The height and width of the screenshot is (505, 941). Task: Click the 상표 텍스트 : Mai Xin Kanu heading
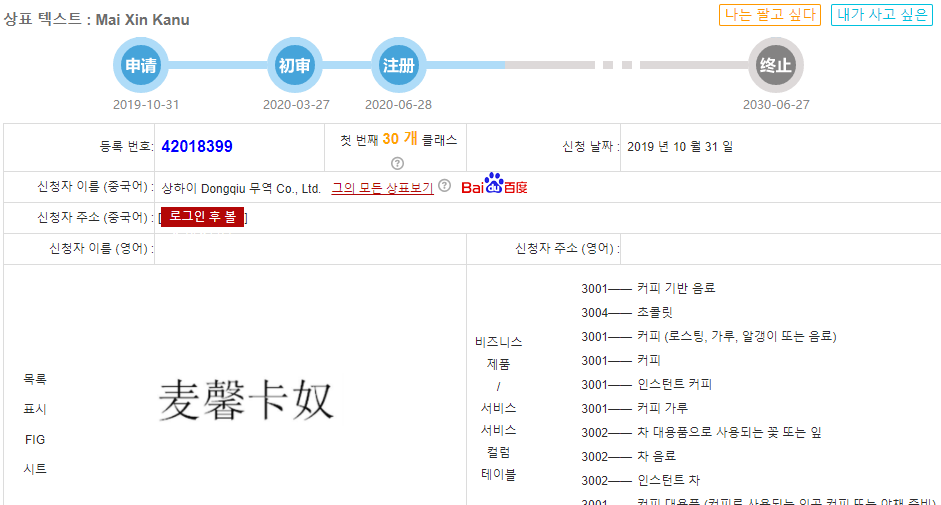[97, 19]
